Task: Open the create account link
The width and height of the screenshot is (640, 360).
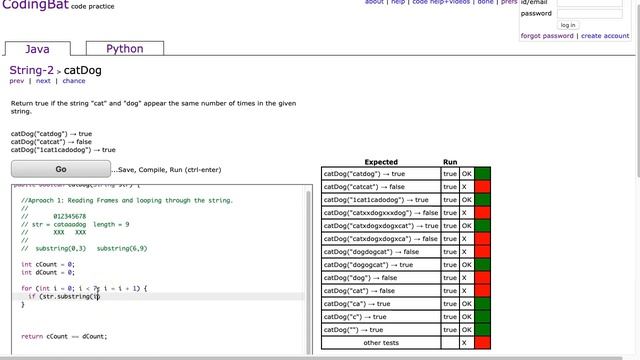Action: pos(605,36)
